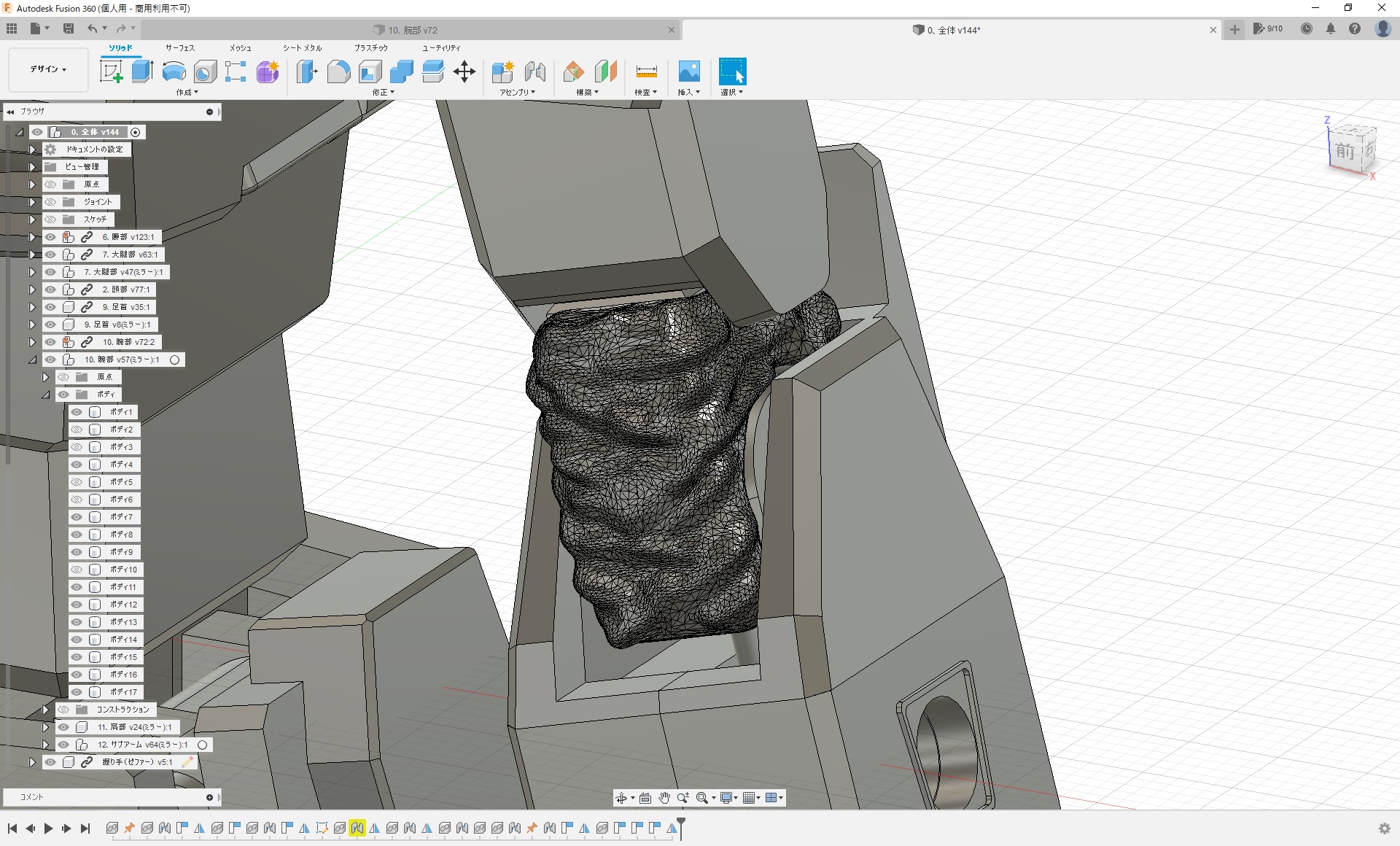Switch to the サーフェス tab
This screenshot has height=846, width=1400.
pyautogui.click(x=179, y=48)
